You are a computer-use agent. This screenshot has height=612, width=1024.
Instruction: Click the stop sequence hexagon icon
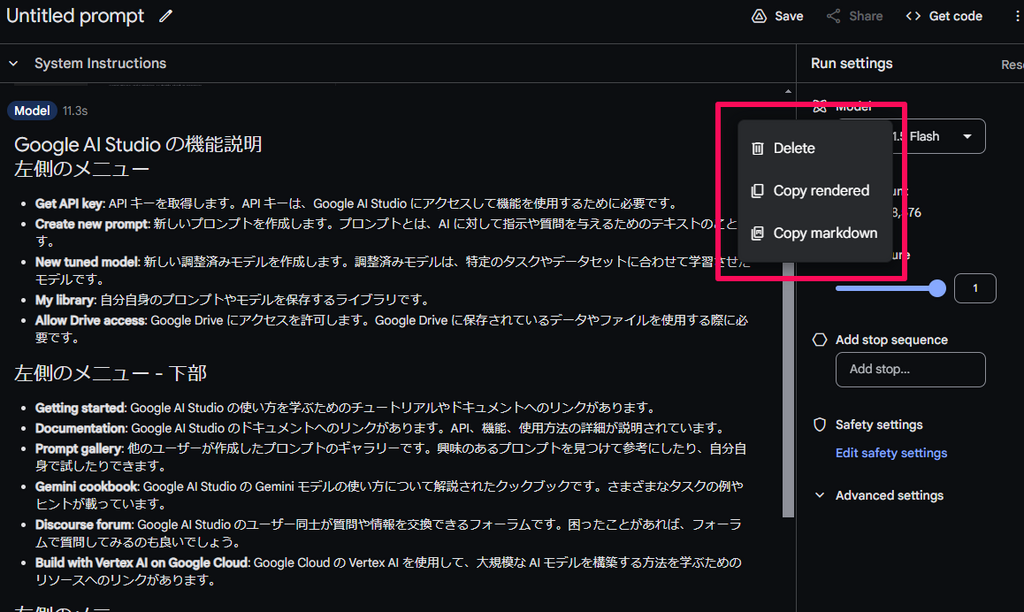(x=820, y=340)
